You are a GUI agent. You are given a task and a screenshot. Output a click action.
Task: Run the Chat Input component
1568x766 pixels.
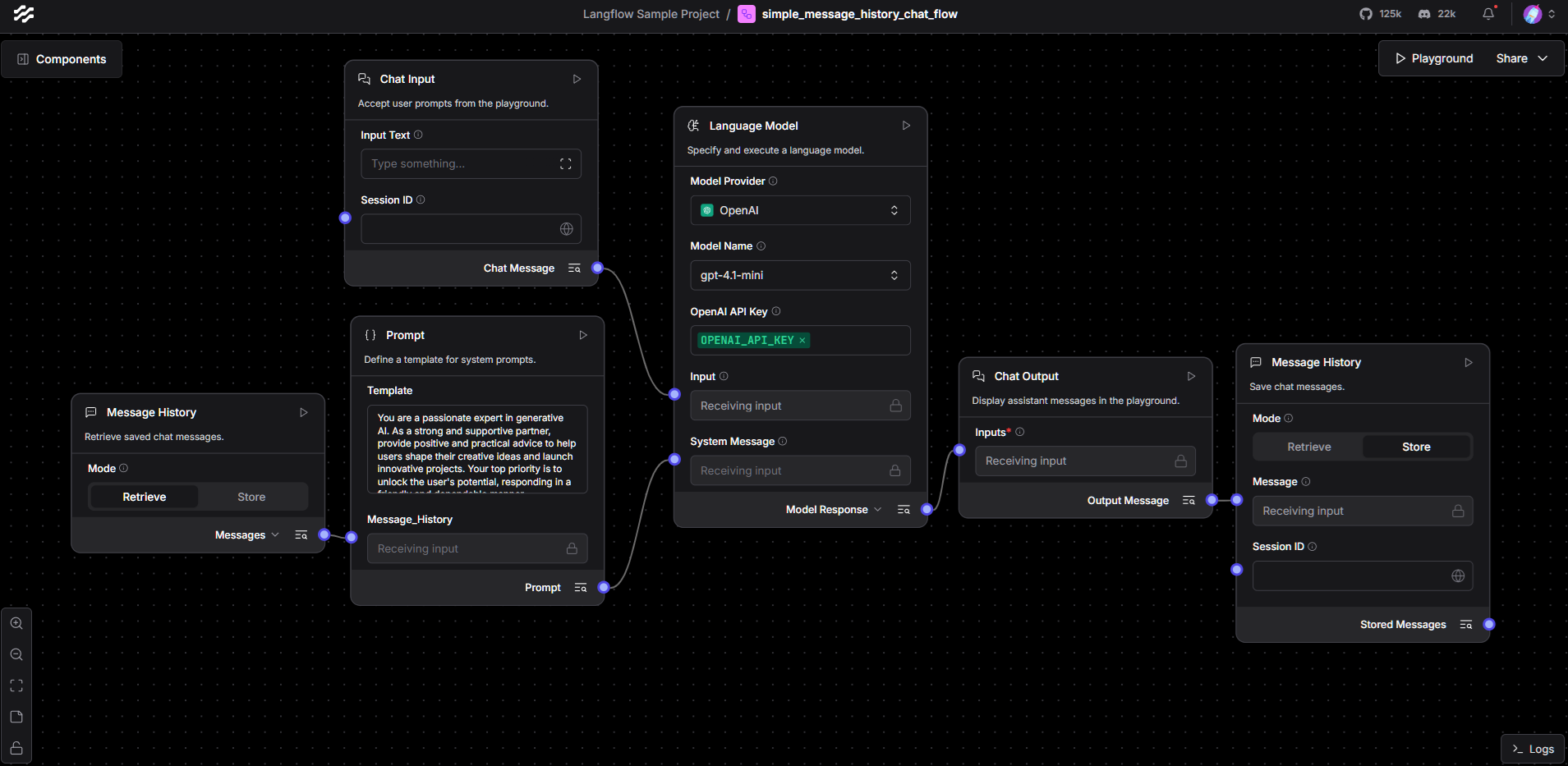tap(577, 79)
